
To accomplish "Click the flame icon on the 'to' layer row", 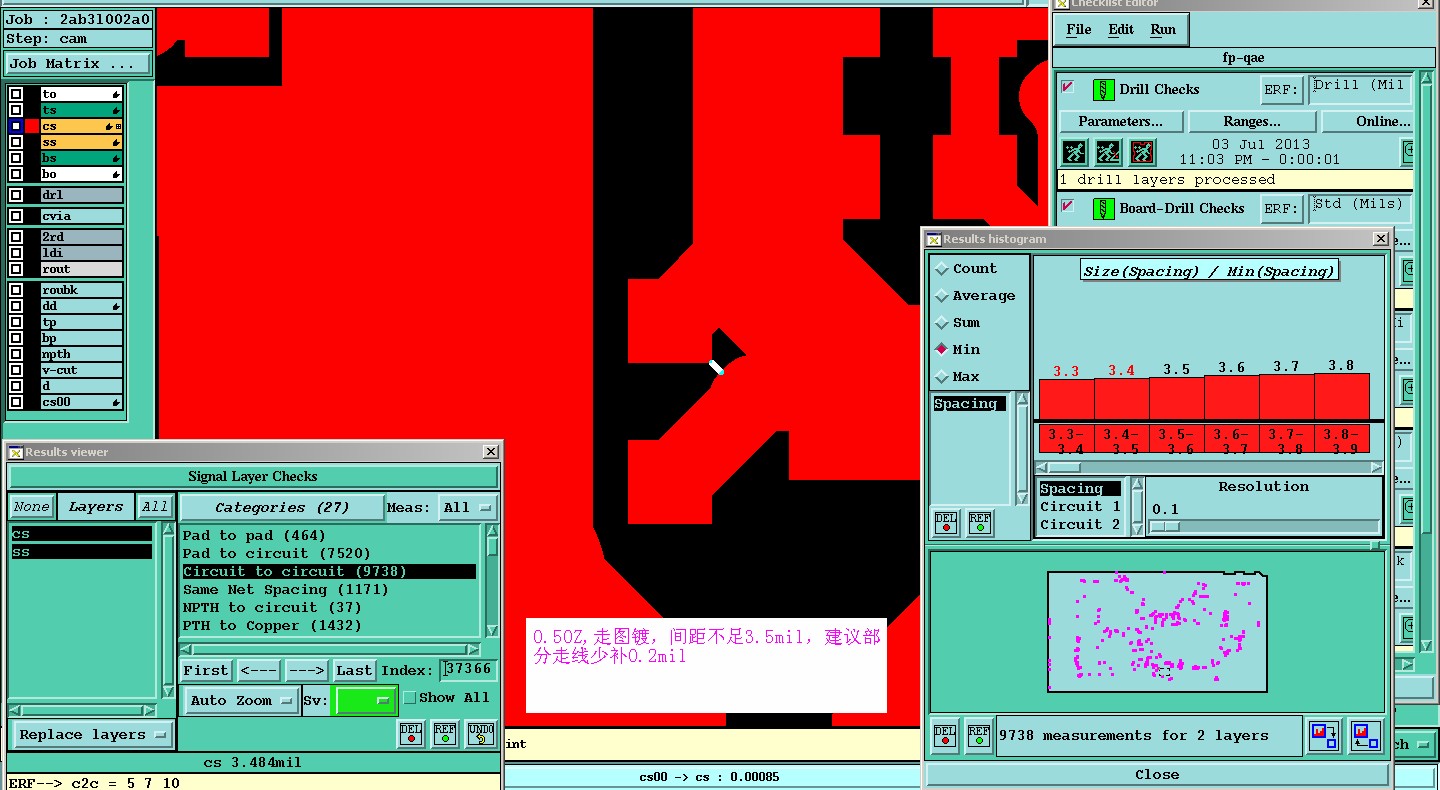I will pyautogui.click(x=116, y=94).
